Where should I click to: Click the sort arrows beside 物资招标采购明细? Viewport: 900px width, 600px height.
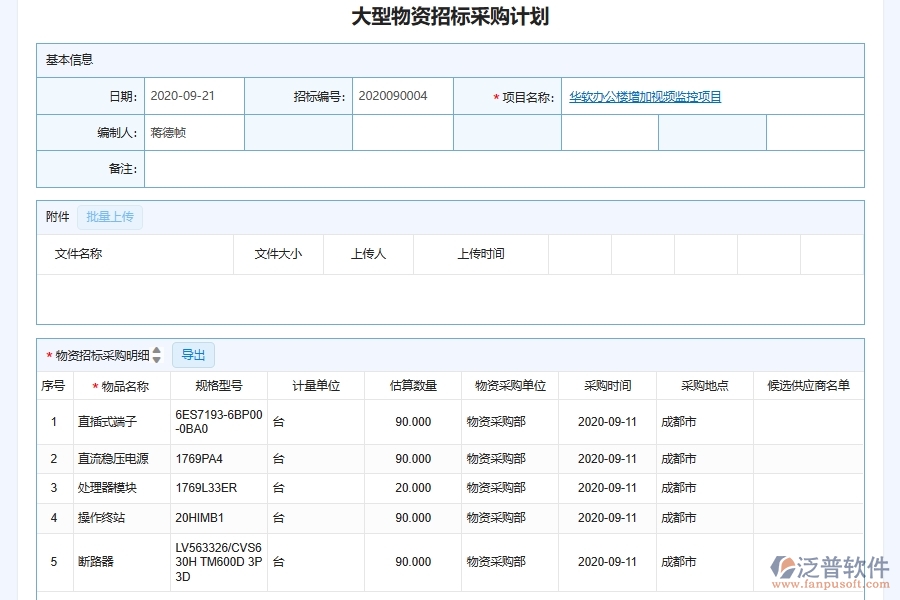pyautogui.click(x=158, y=354)
